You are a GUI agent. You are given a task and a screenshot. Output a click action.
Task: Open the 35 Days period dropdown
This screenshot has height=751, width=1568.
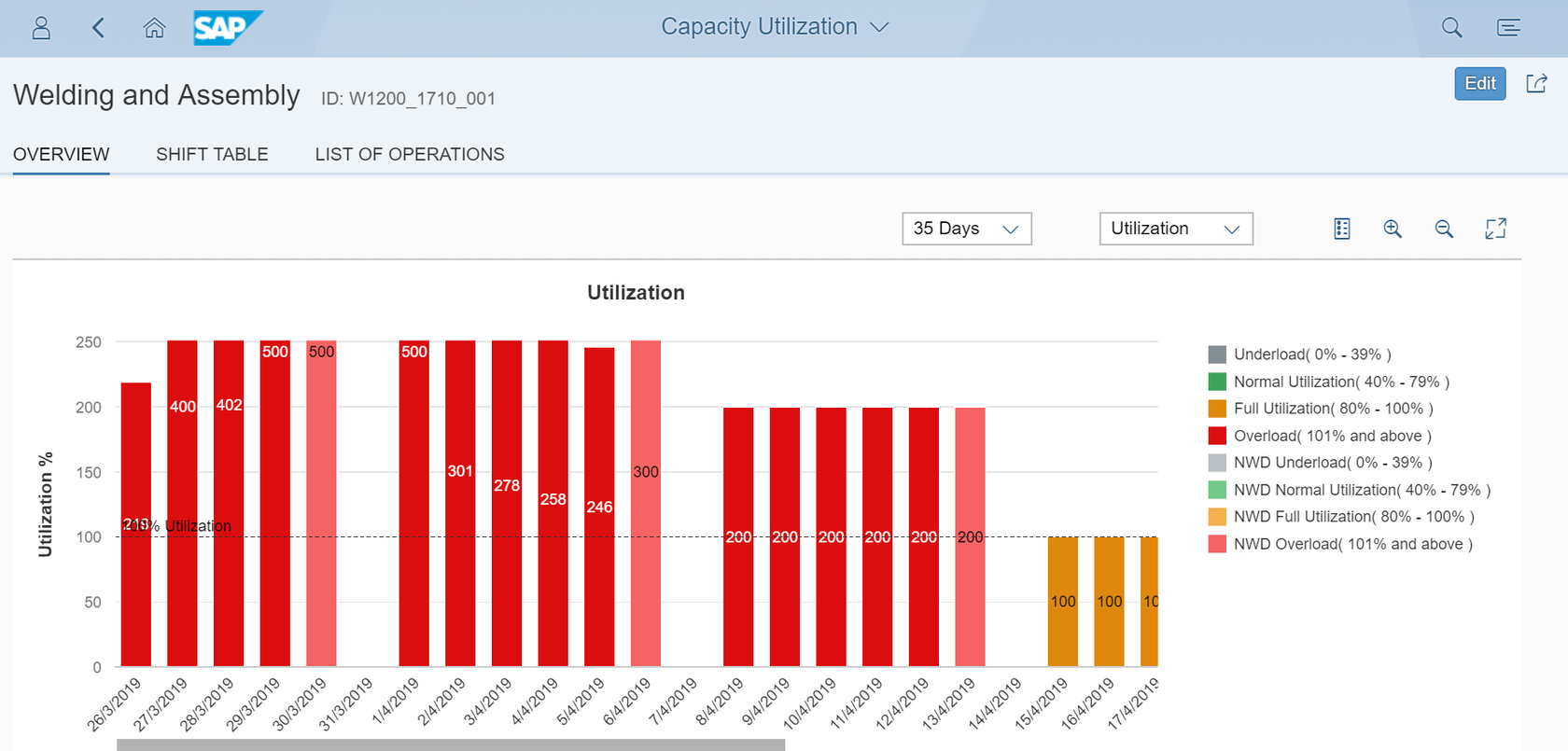pos(967,229)
